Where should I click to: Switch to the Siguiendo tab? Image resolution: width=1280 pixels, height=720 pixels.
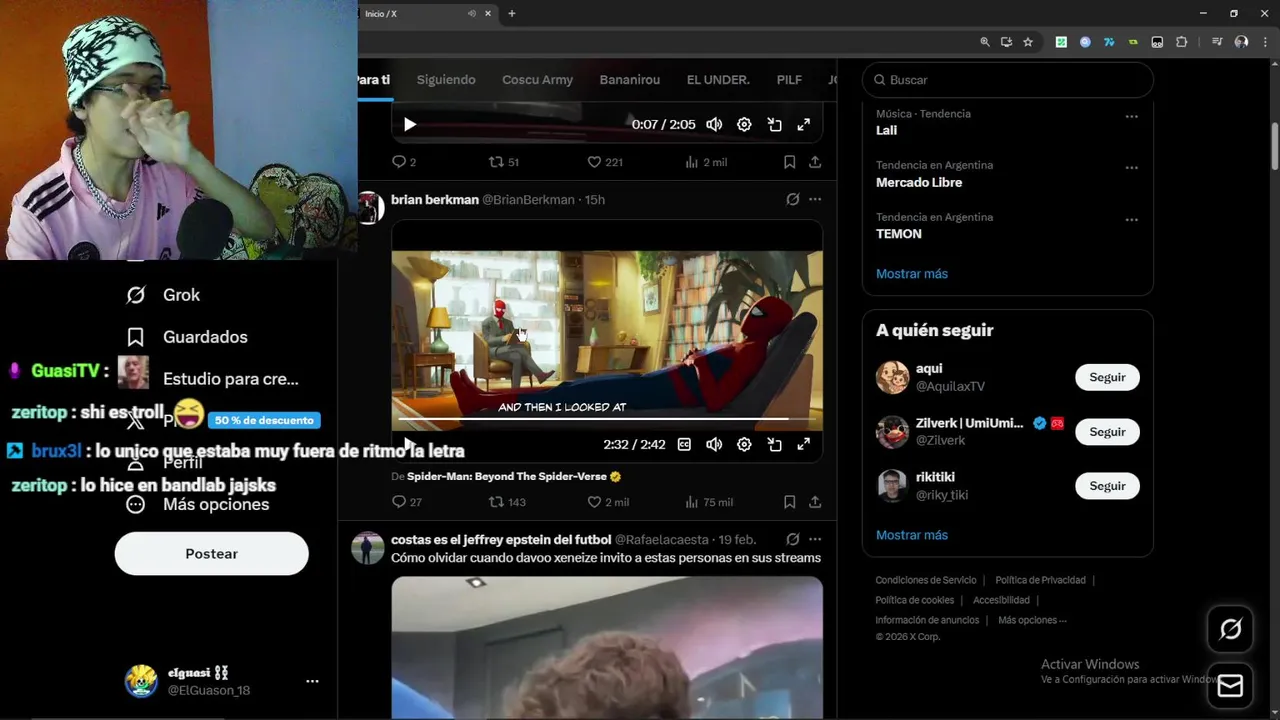446,80
